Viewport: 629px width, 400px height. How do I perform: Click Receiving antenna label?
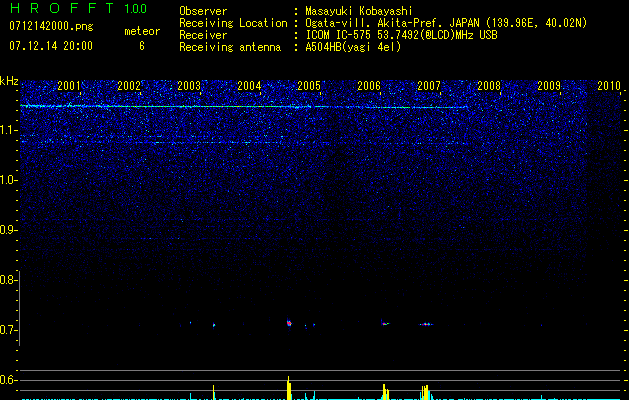230,47
